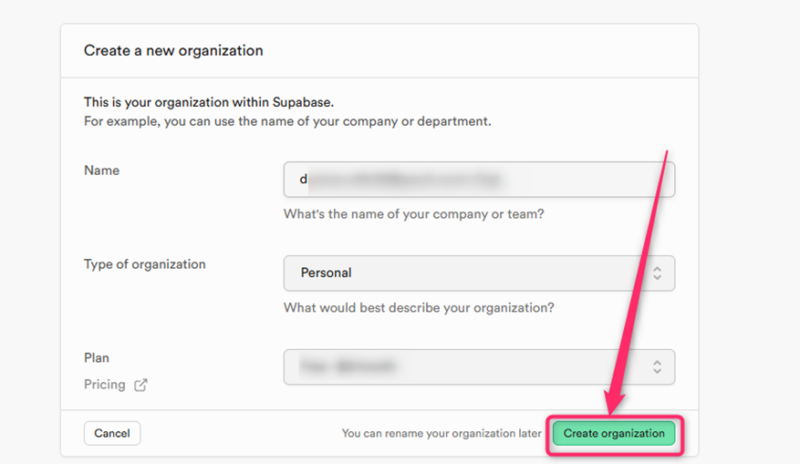Screen dimensions: 800x464
Task: Place cursor after letter d in Name
Action: click(308, 179)
